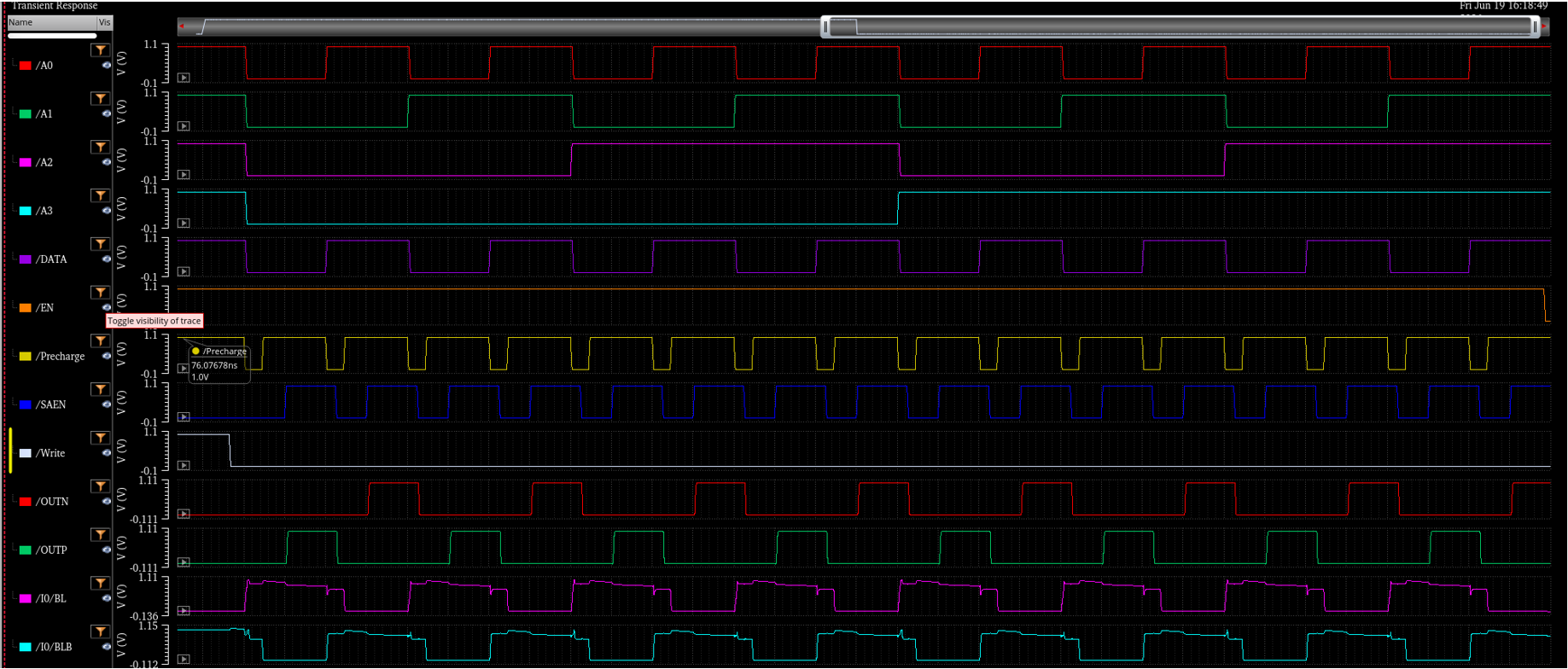Image resolution: width=1568 pixels, height=669 pixels.
Task: Click the red color swatch for /A0
Action: tap(26, 66)
